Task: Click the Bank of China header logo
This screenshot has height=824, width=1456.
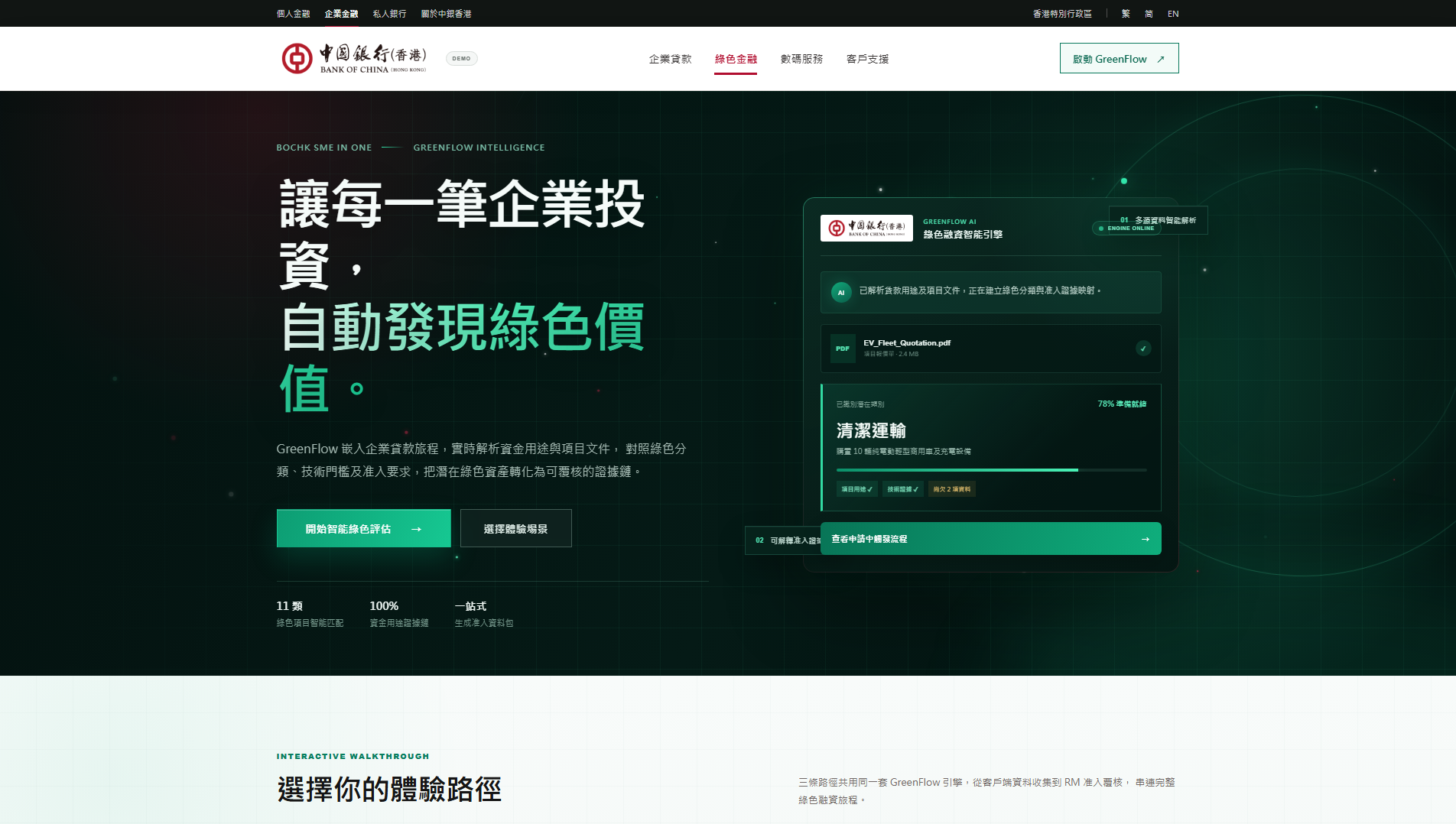Action: pos(354,58)
